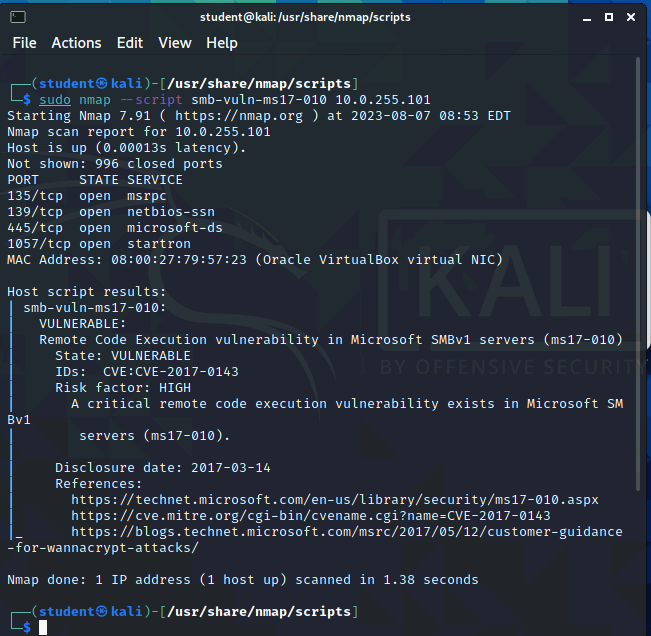Click 'Host script results:' line
The image size is (651, 636).
click(86, 292)
